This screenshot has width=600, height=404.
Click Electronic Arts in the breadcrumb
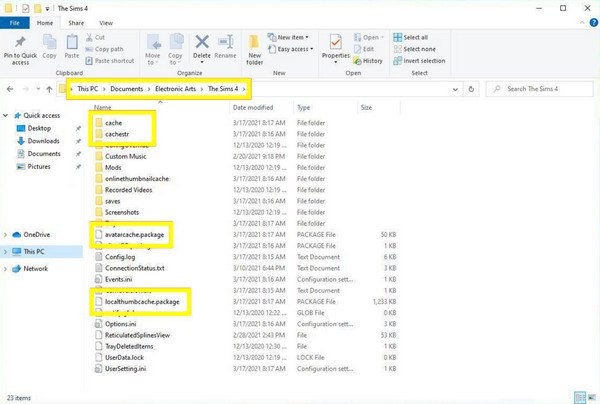[x=175, y=89]
